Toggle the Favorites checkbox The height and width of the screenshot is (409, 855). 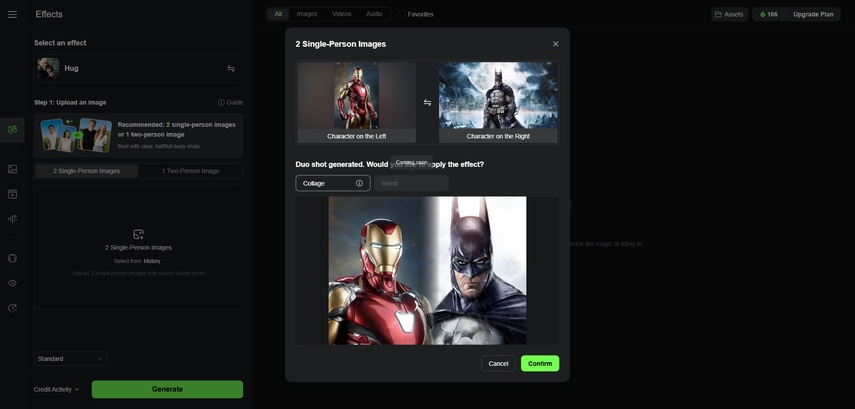click(402, 14)
